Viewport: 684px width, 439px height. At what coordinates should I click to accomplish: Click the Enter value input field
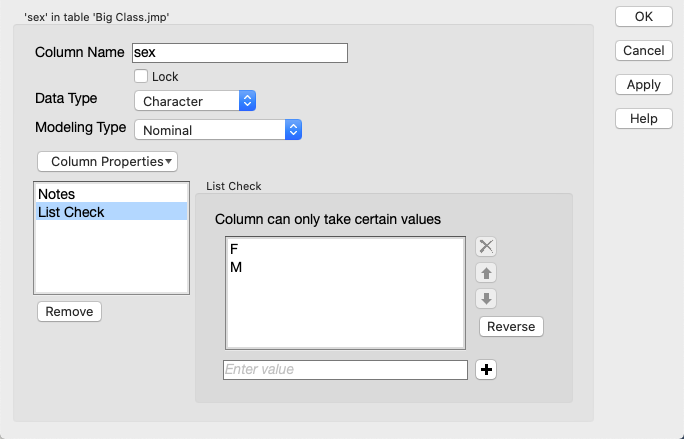pyautogui.click(x=345, y=370)
